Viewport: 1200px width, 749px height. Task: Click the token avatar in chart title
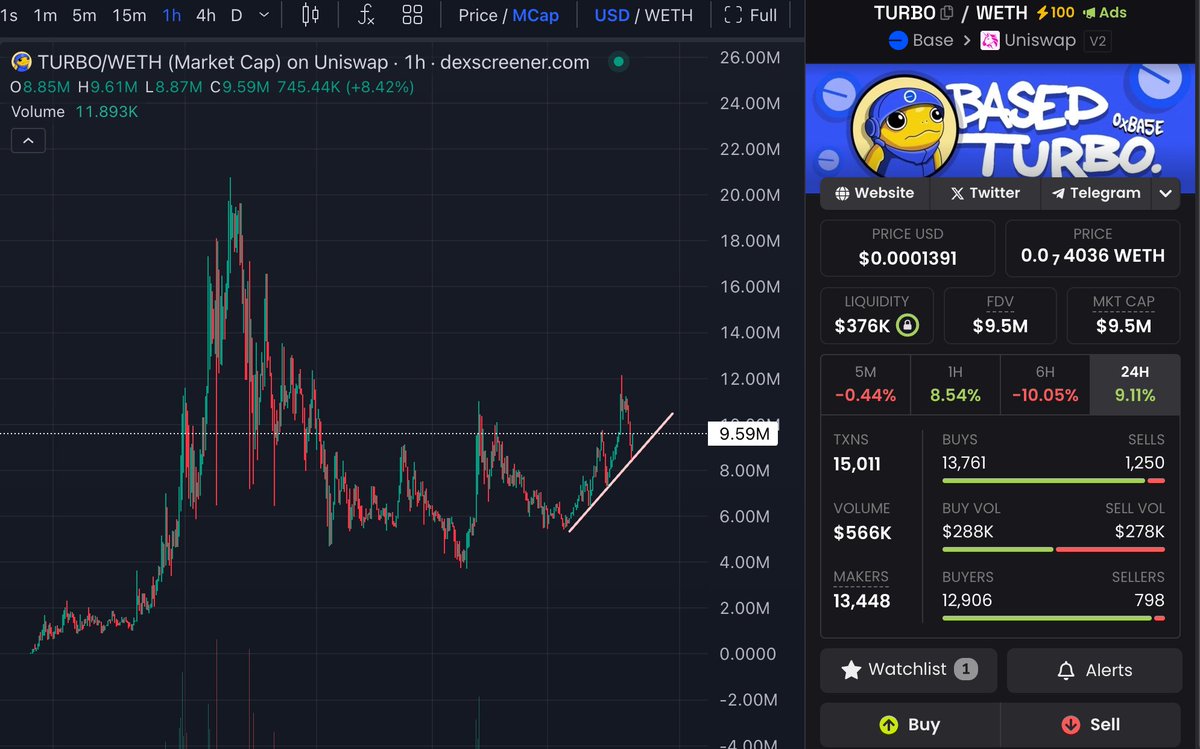click(x=21, y=62)
